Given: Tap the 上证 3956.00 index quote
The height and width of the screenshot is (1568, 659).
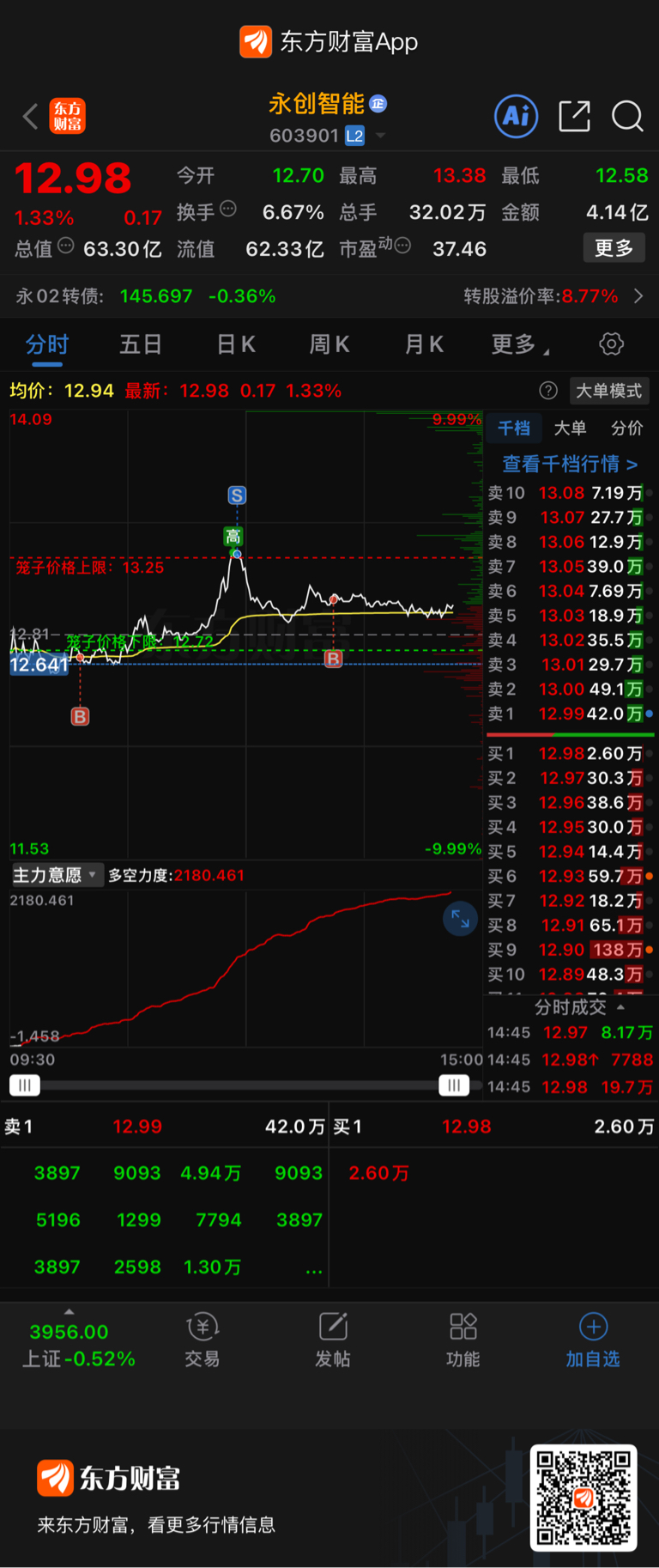Looking at the screenshot, I should click(x=78, y=1345).
